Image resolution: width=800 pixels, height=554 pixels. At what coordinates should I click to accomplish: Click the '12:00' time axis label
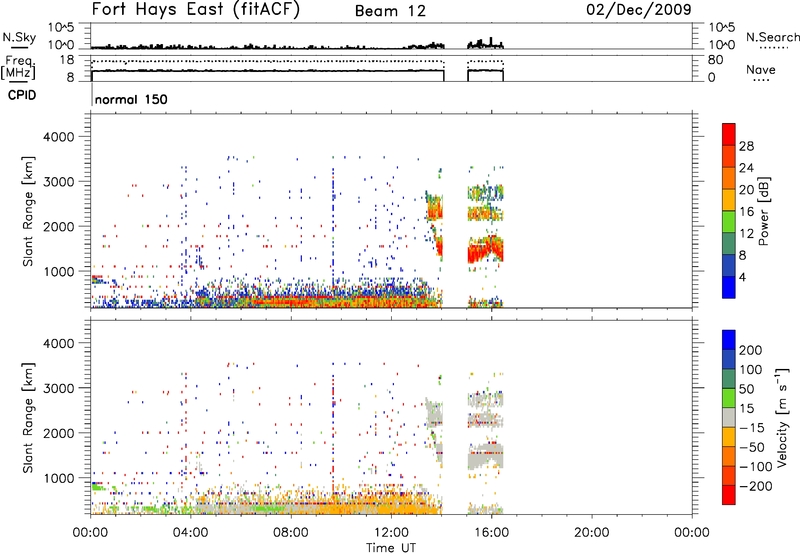pos(391,533)
